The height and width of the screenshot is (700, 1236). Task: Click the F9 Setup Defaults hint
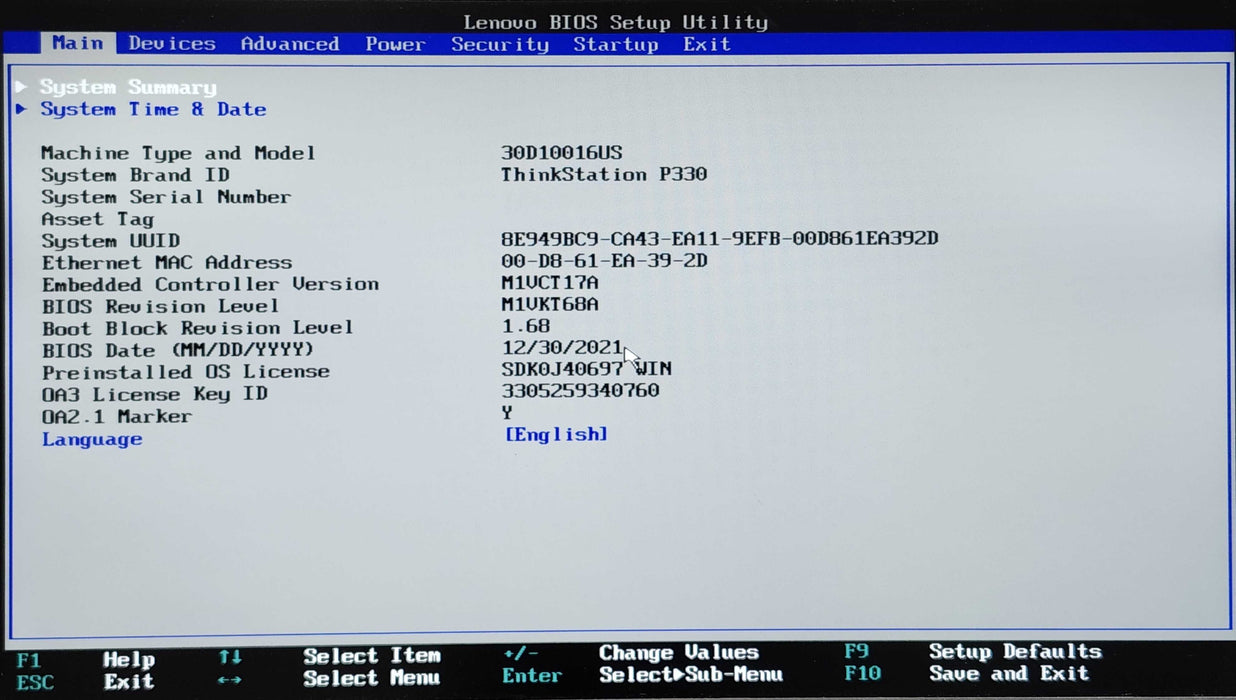tap(973, 651)
